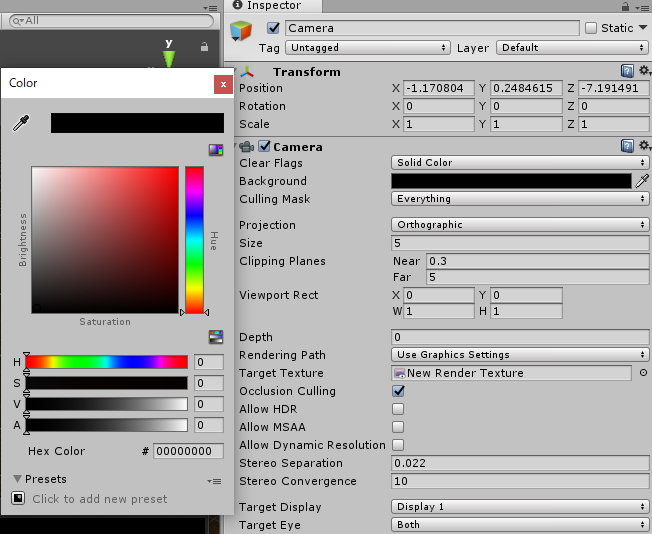
Task: Click to add new preset
Action: pyautogui.click(x=100, y=499)
